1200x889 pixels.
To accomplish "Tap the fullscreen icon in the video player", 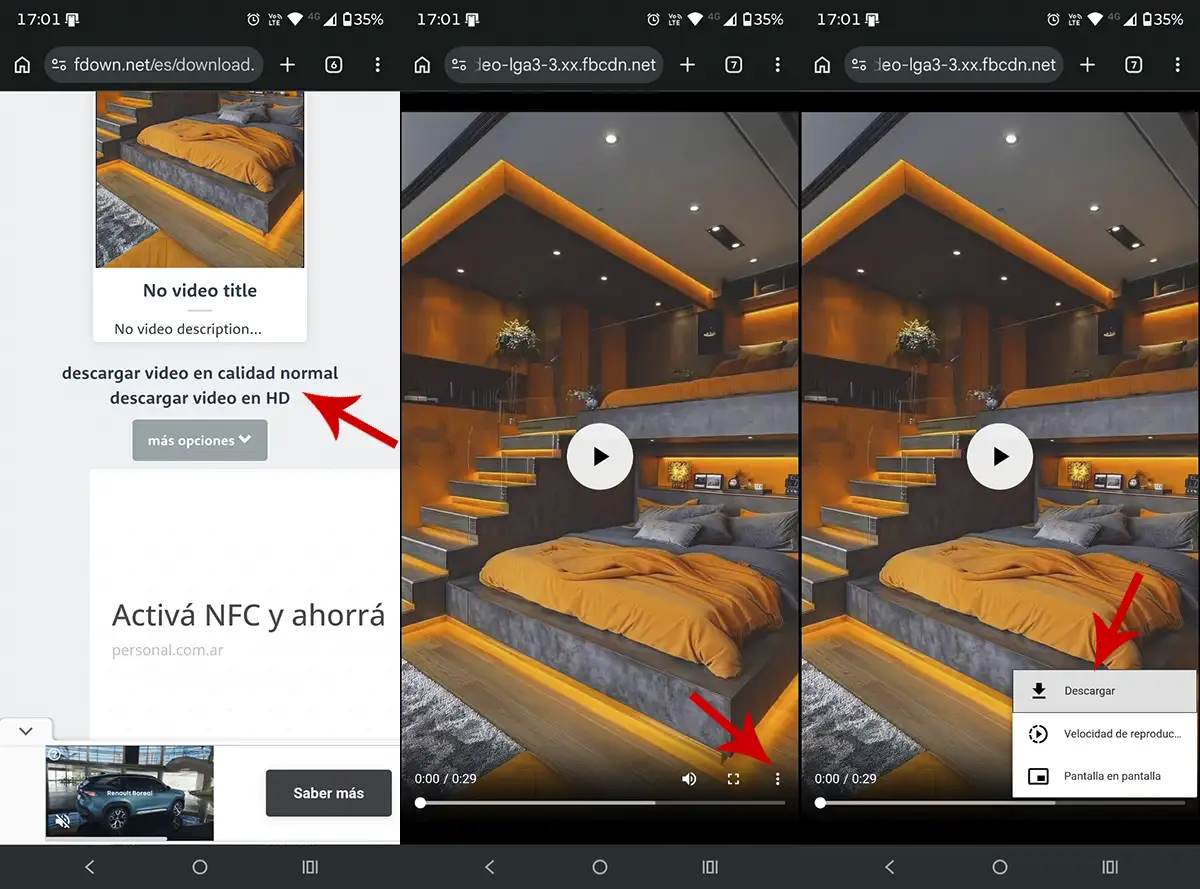I will point(733,777).
